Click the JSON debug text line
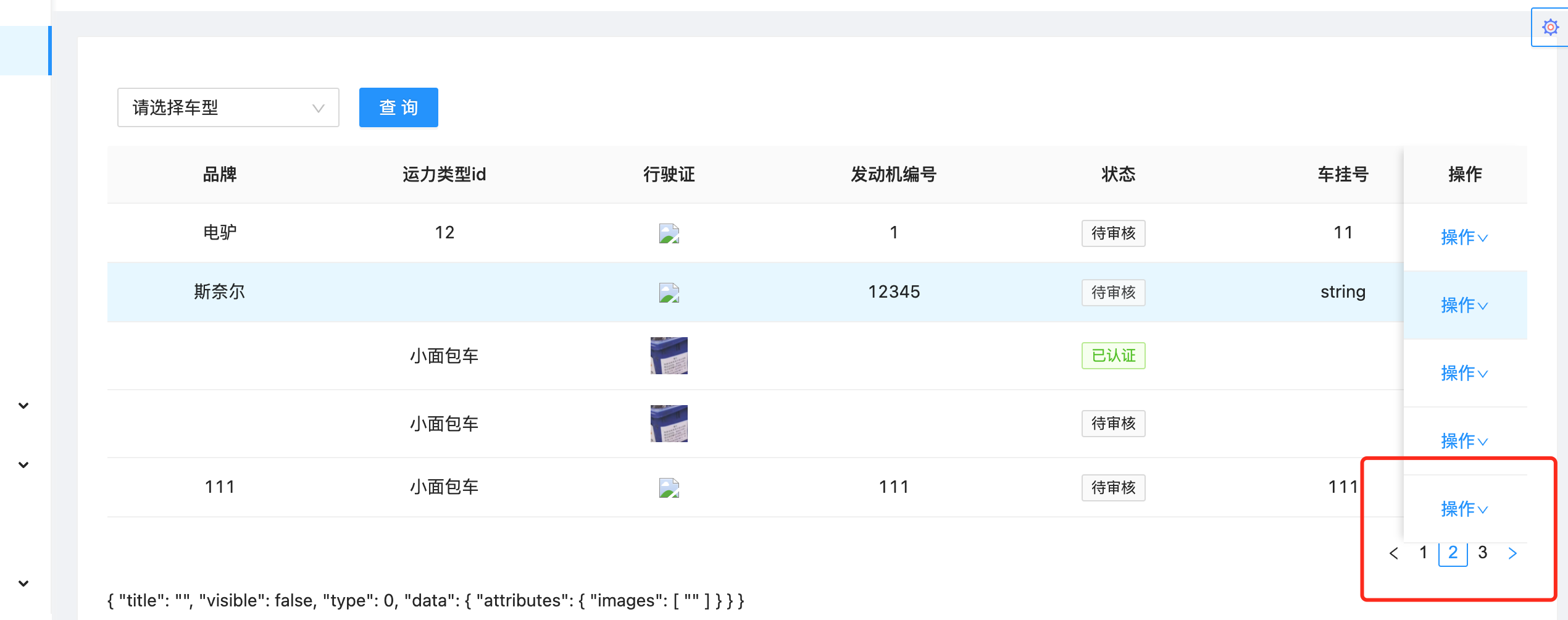Image resolution: width=1568 pixels, height=620 pixels. [x=426, y=600]
